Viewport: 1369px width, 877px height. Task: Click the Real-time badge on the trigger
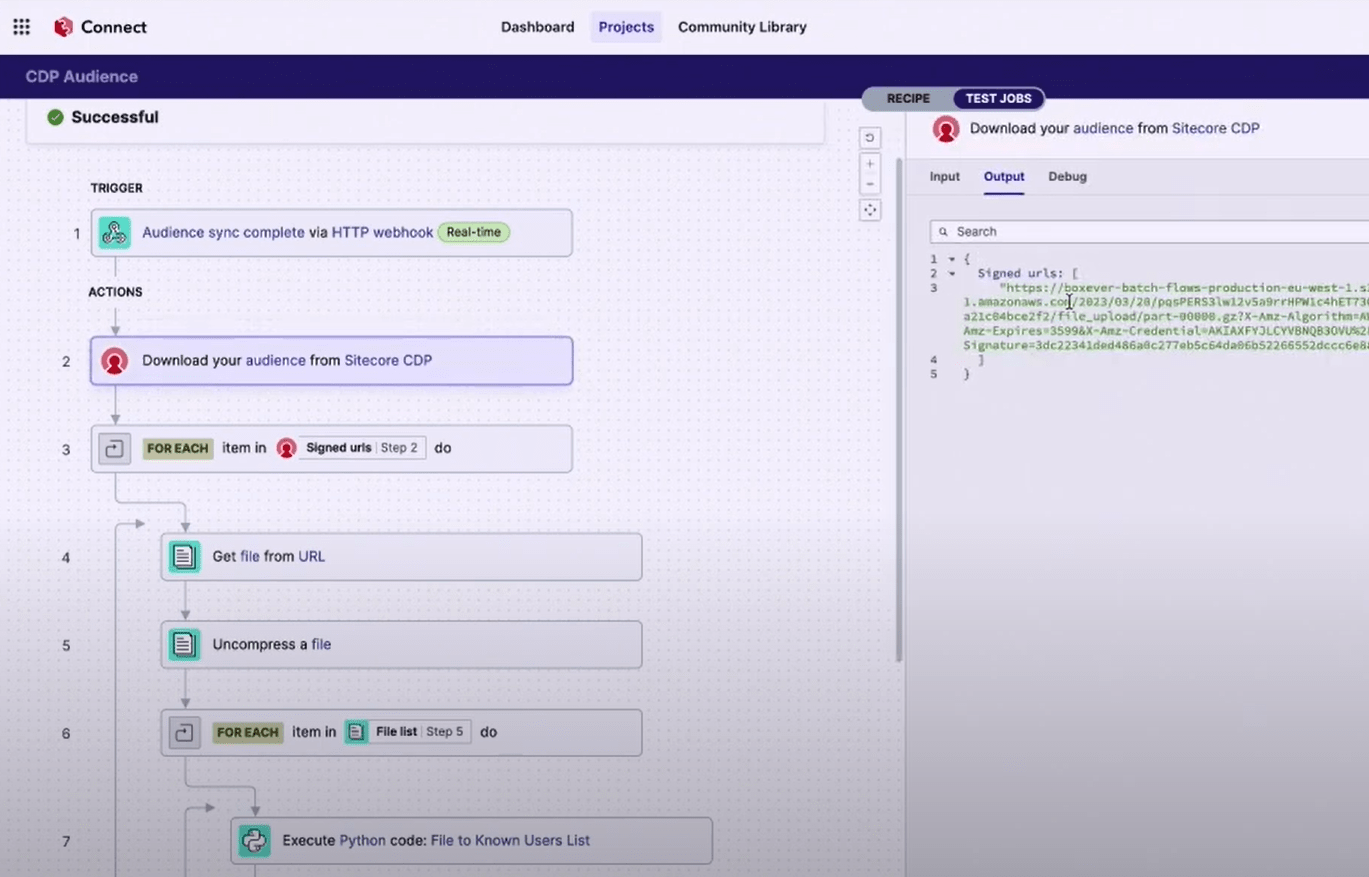[x=474, y=232]
